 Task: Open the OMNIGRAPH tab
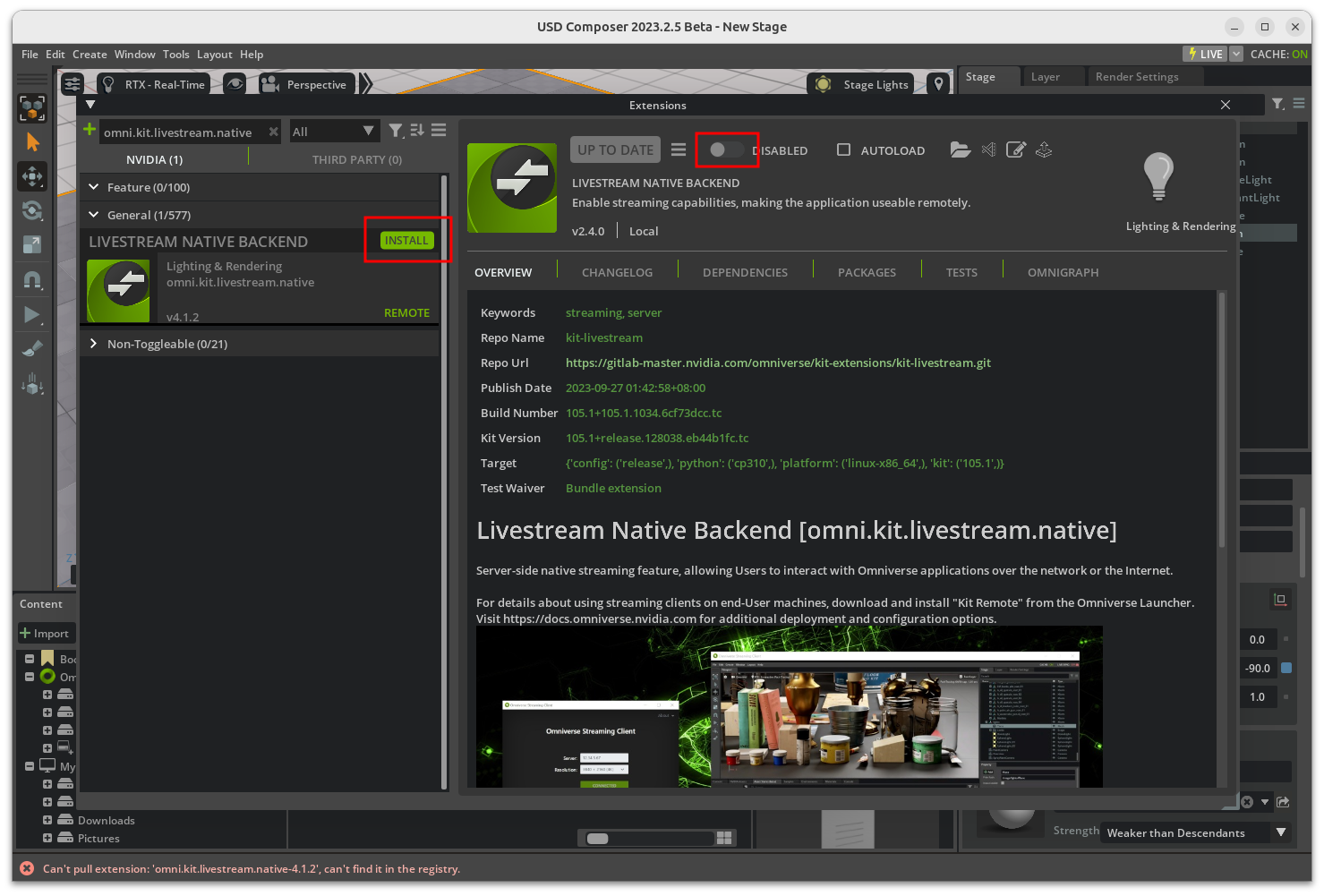pyautogui.click(x=1063, y=272)
